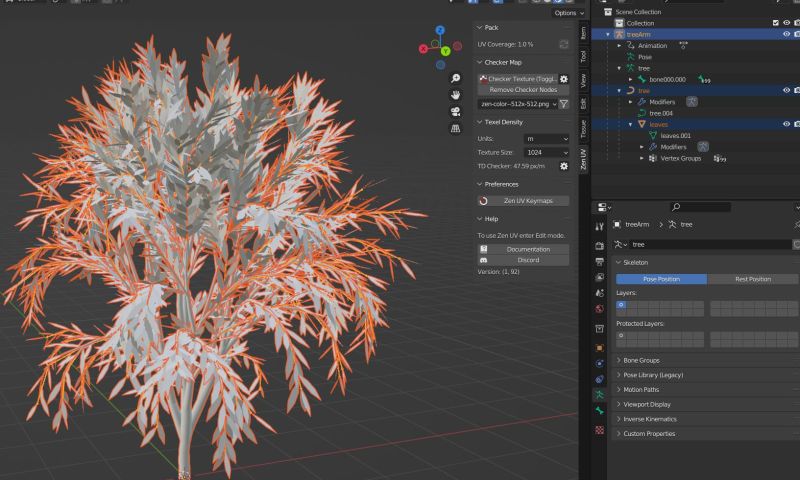The height and width of the screenshot is (480, 800).
Task: Toggle the first protected layer
Action: tap(621, 336)
